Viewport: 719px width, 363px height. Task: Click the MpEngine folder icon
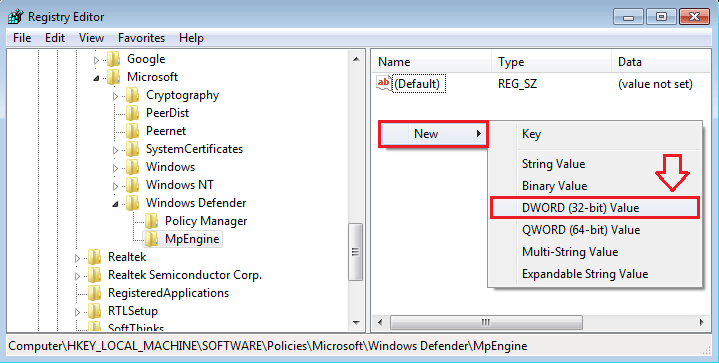[x=151, y=239]
